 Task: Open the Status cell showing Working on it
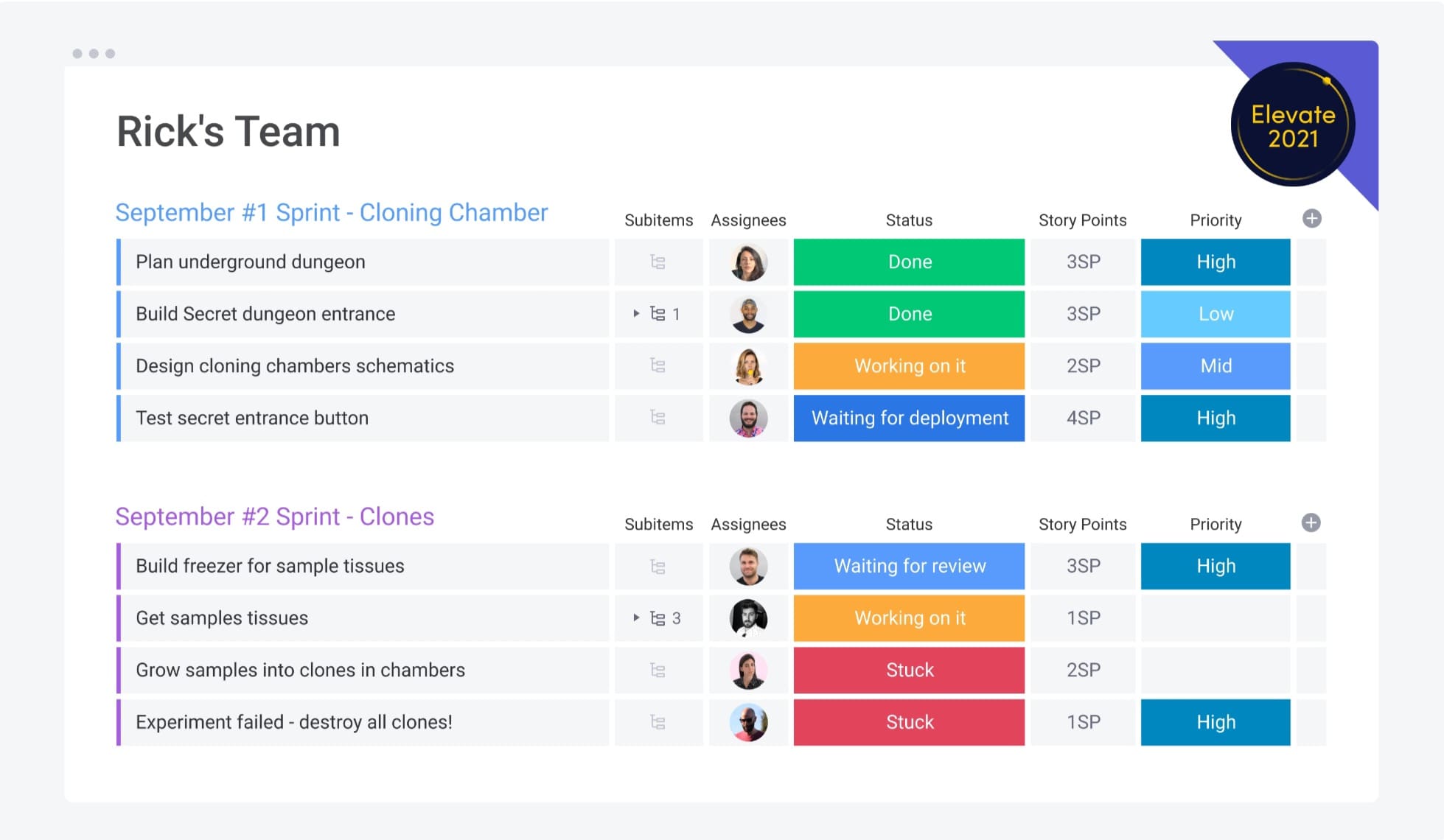[x=908, y=365]
